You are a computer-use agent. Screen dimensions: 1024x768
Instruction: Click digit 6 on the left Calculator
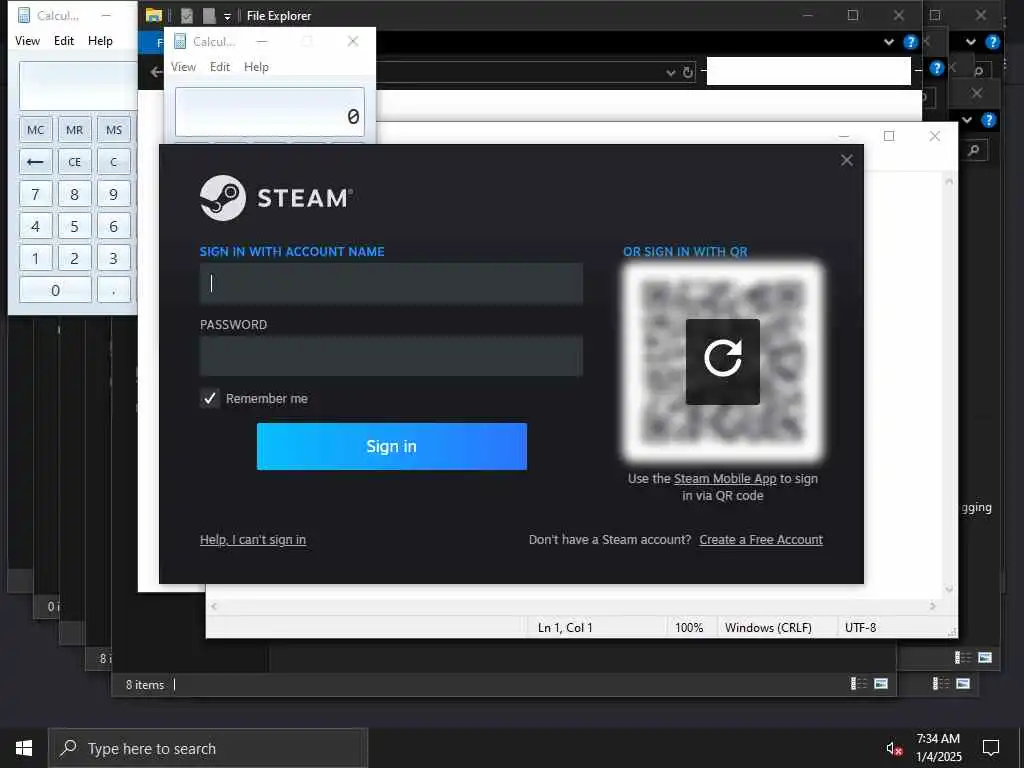(x=114, y=226)
